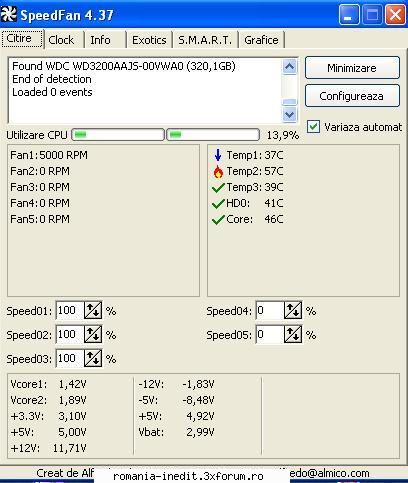Click the 'Fan3: 0 RPM' reading
408x483 pixels.
tap(40, 187)
